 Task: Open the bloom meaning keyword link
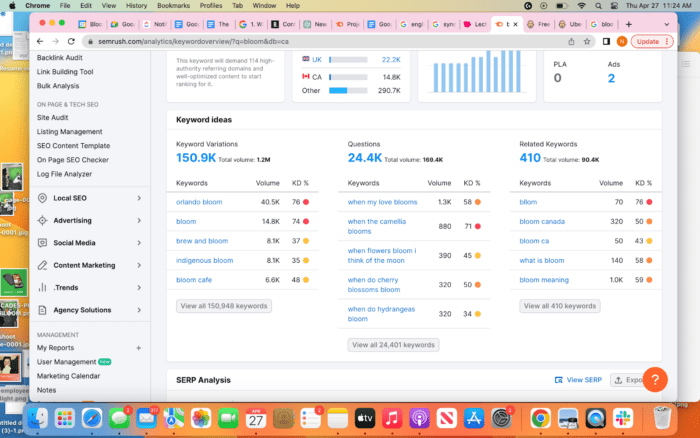pos(544,280)
